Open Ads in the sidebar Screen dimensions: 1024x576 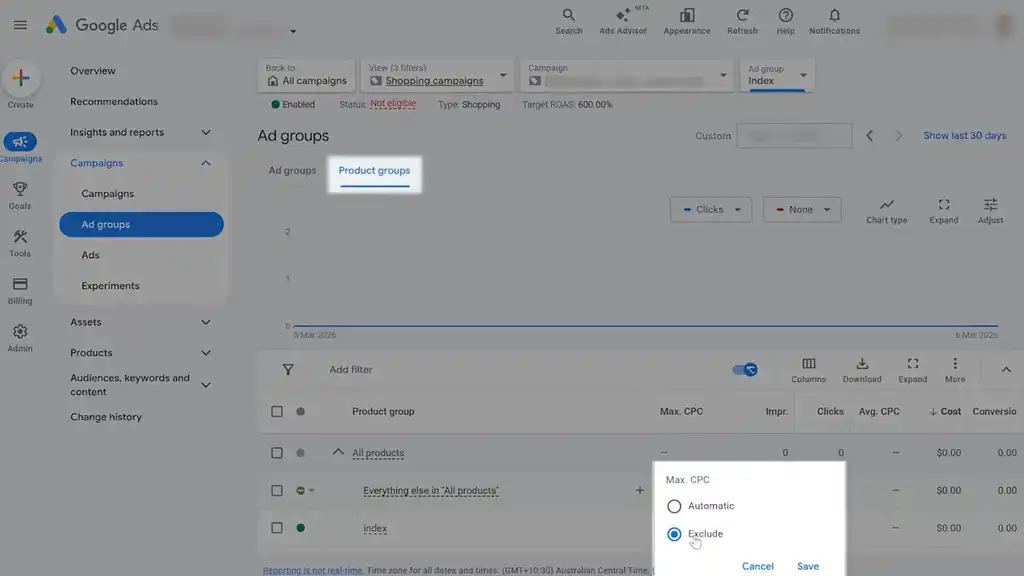point(90,255)
